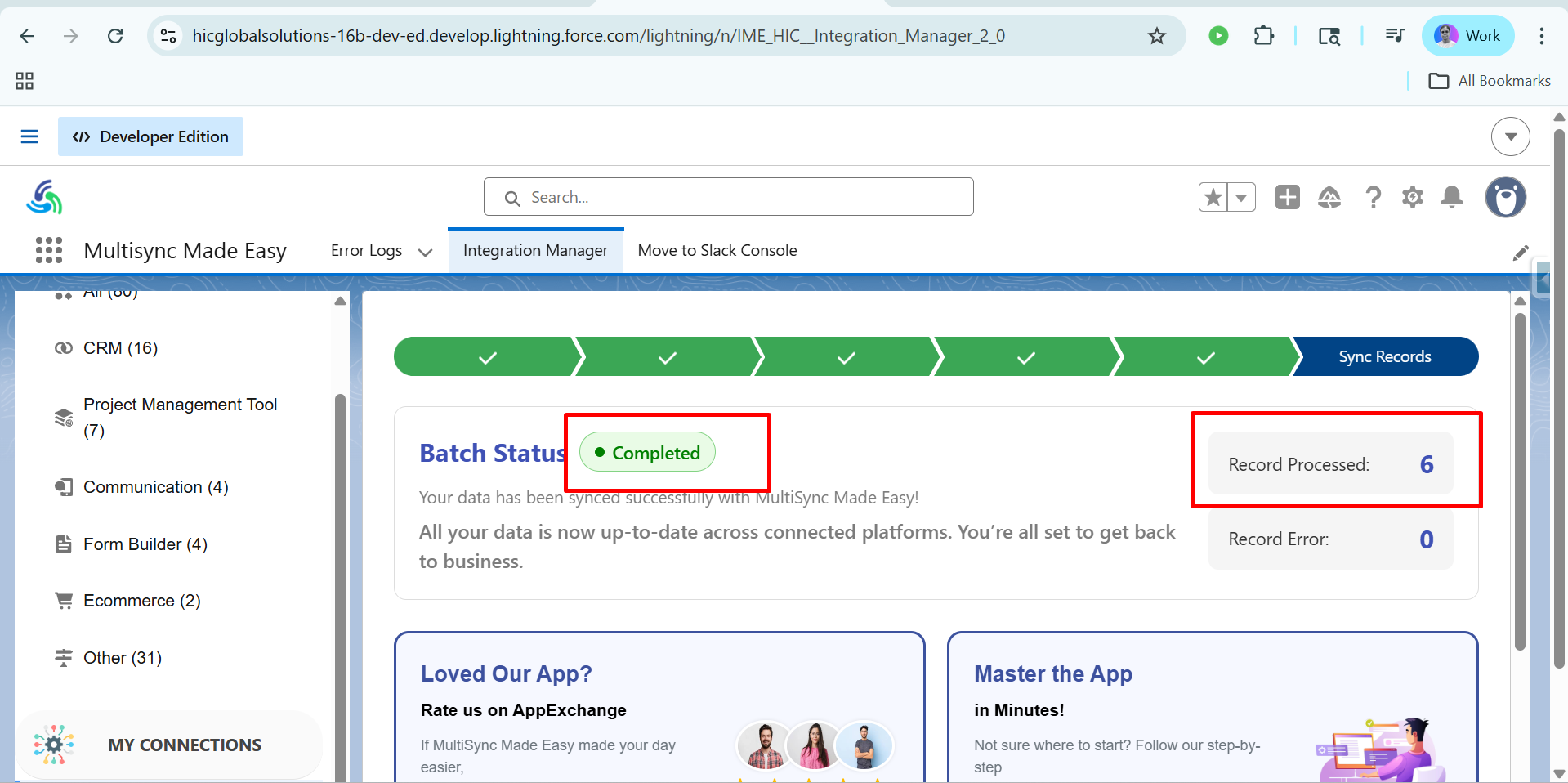The width and height of the screenshot is (1568, 783).
Task: Select Project Management Tool (7) category
Action: click(180, 418)
